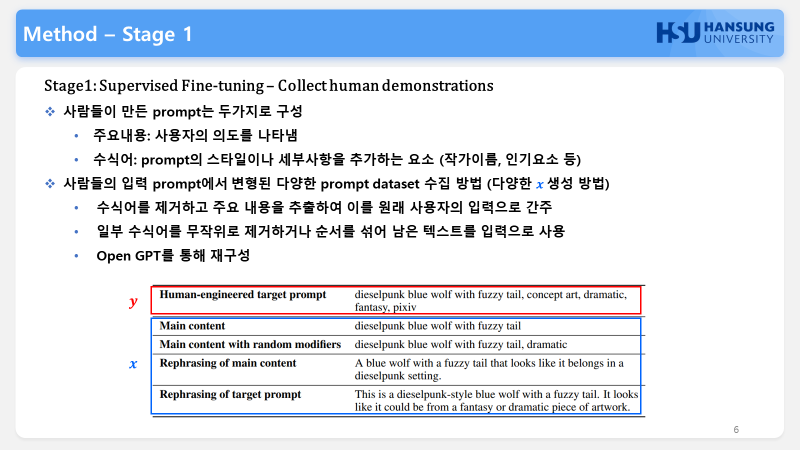800x450 pixels.
Task: Click the 'Rephrasing of main content' label
Action: coord(228,363)
